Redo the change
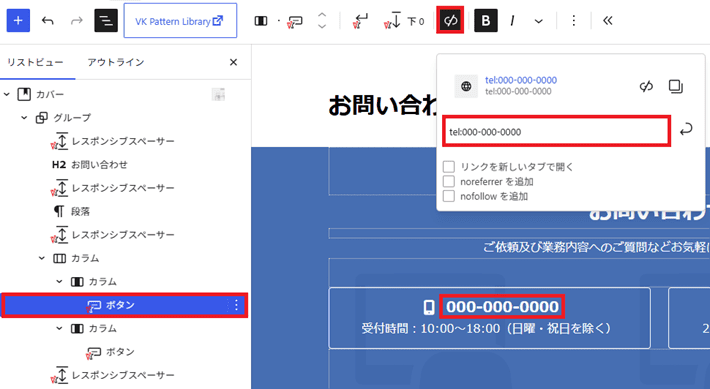Viewport: 710px width, 389px height. coord(77,20)
